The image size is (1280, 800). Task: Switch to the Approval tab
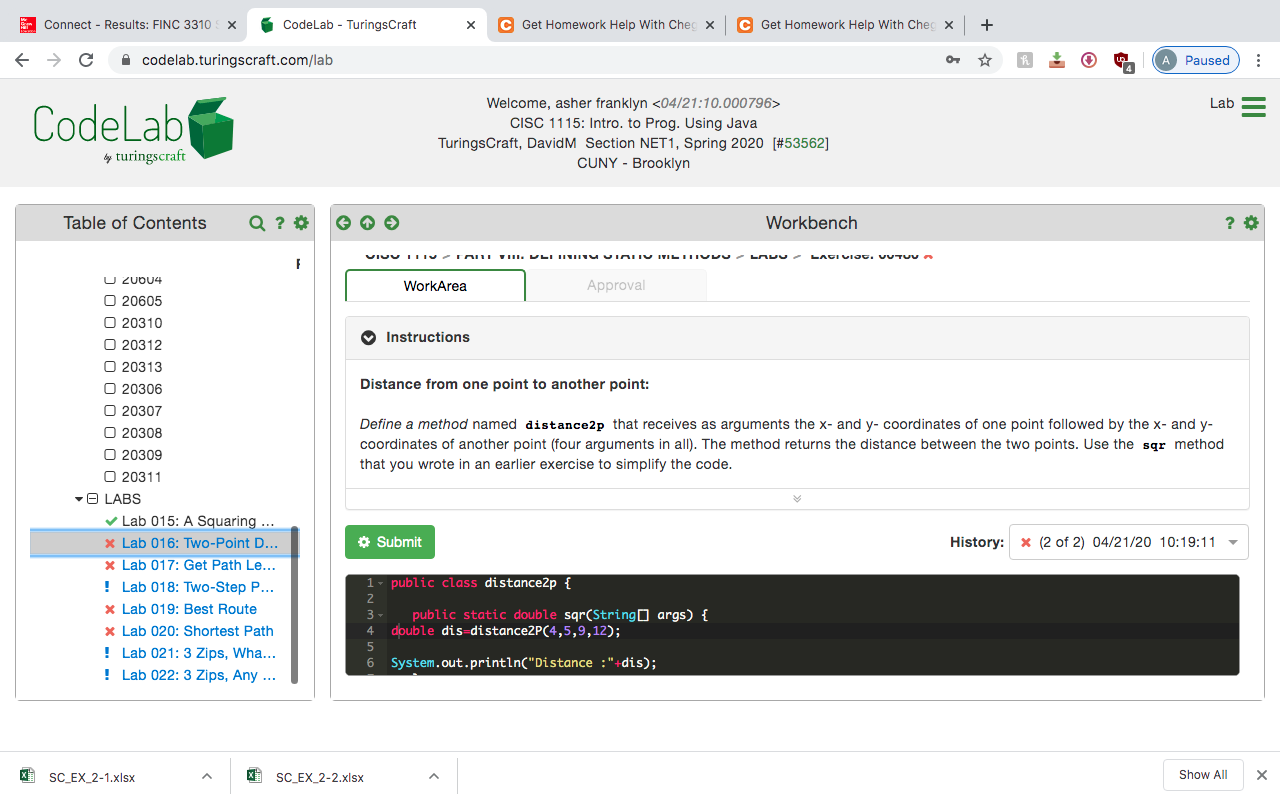(x=616, y=285)
